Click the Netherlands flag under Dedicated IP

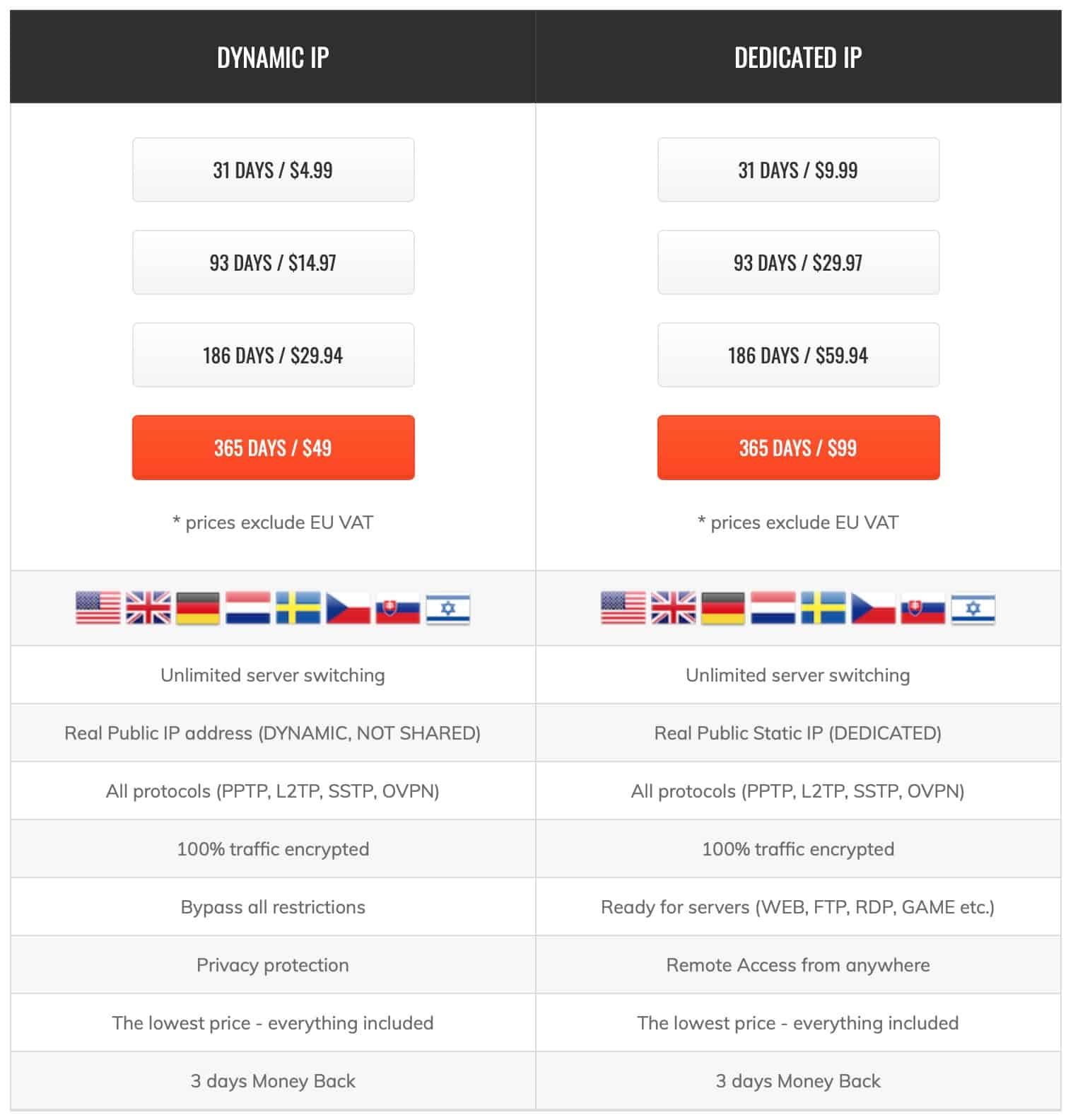(x=773, y=608)
